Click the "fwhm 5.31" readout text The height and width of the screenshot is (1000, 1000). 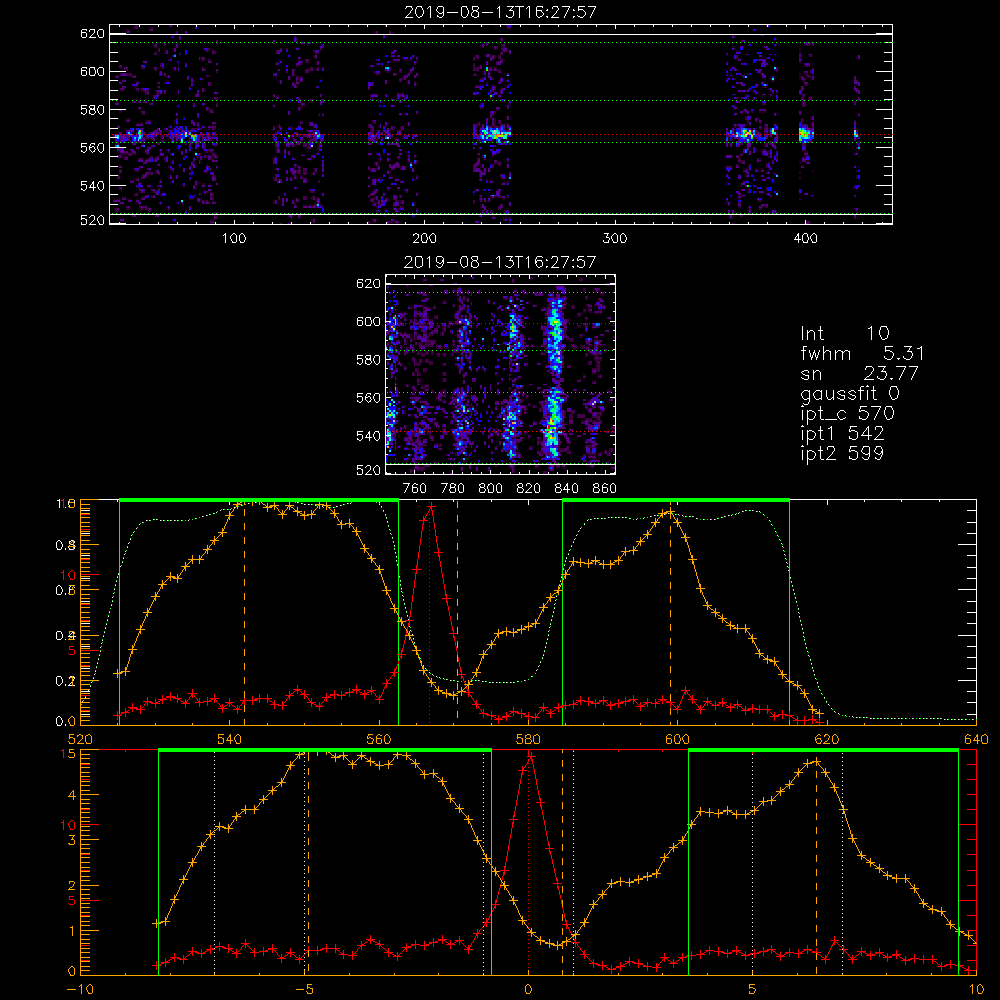coord(862,353)
